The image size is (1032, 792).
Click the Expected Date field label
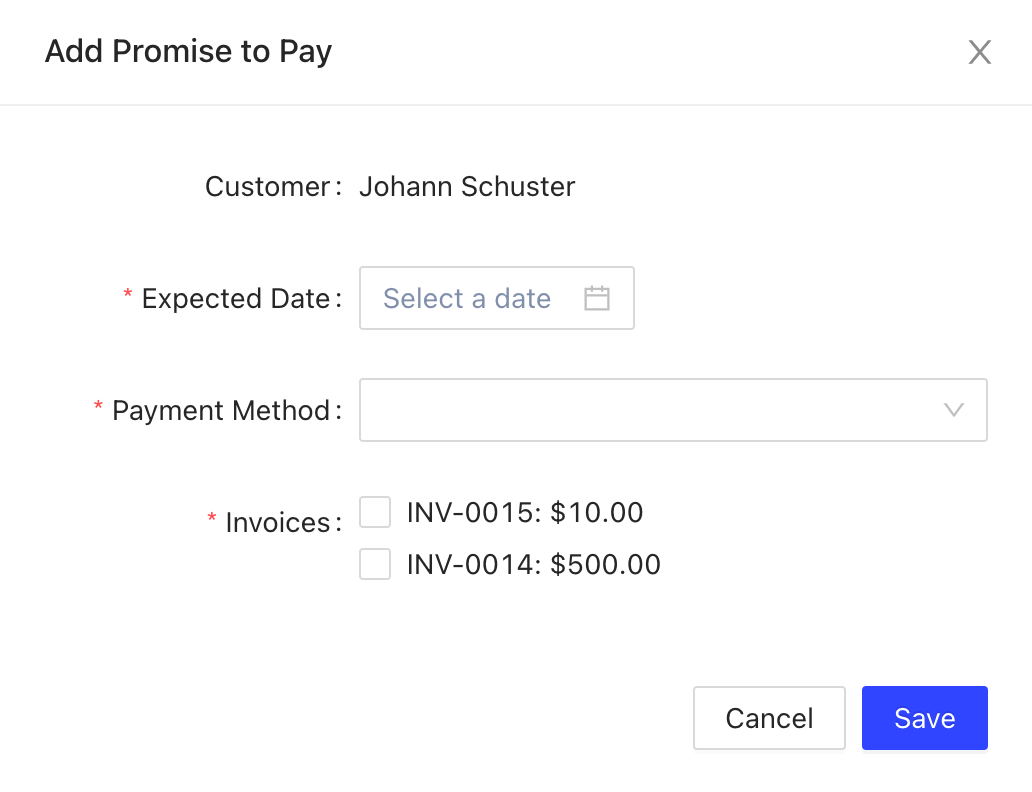pos(236,298)
